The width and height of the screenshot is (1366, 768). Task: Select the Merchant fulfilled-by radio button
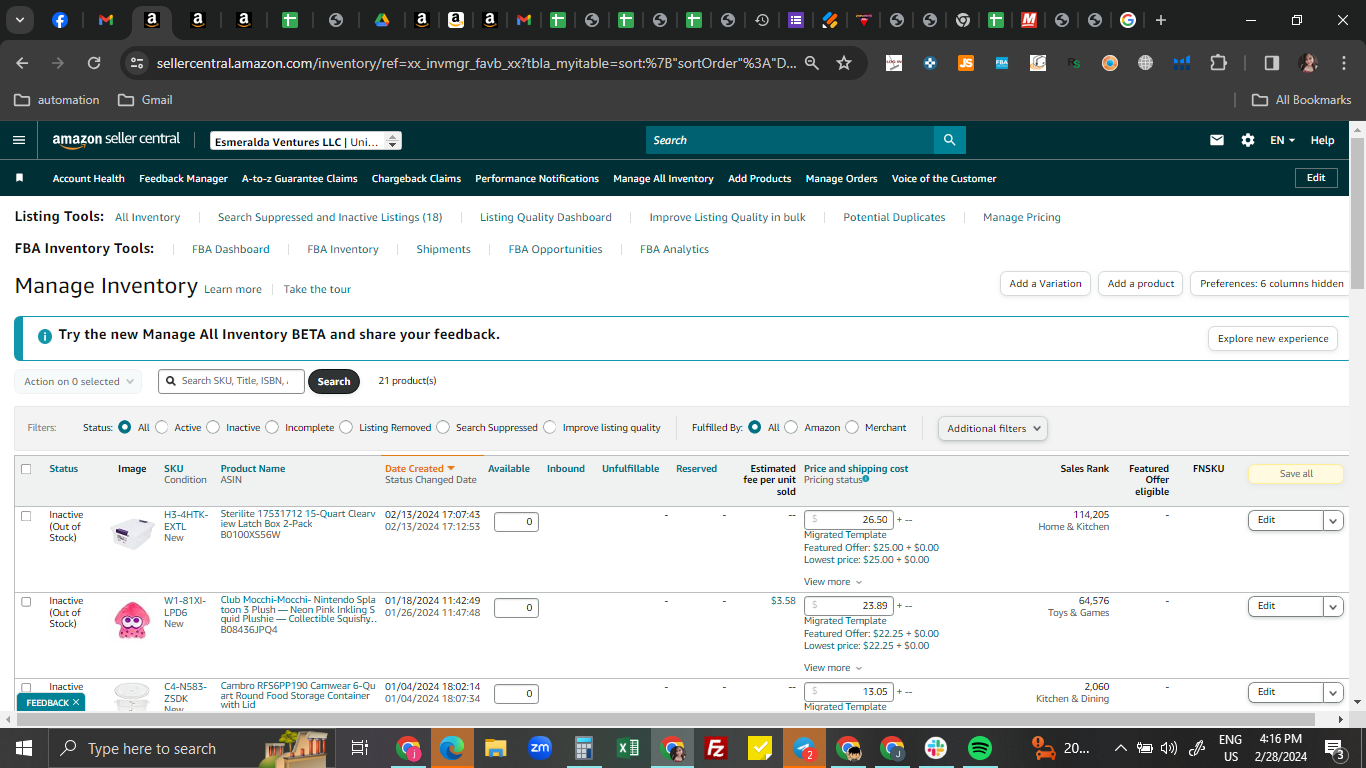click(x=852, y=427)
